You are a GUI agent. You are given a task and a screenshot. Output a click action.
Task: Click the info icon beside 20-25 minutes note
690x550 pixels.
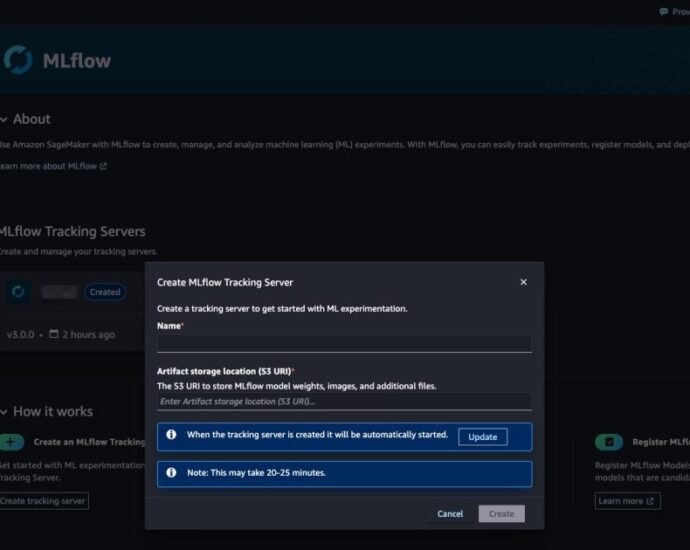pyautogui.click(x=171, y=473)
